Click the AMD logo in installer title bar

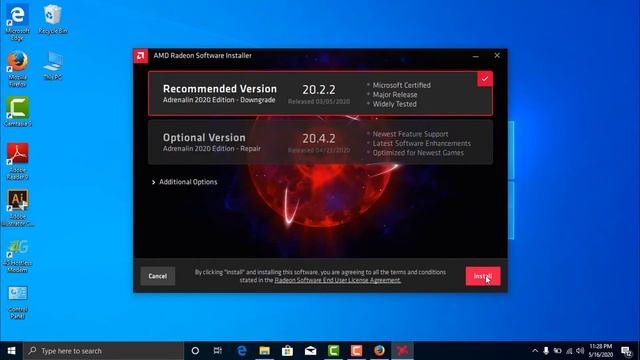click(x=141, y=56)
